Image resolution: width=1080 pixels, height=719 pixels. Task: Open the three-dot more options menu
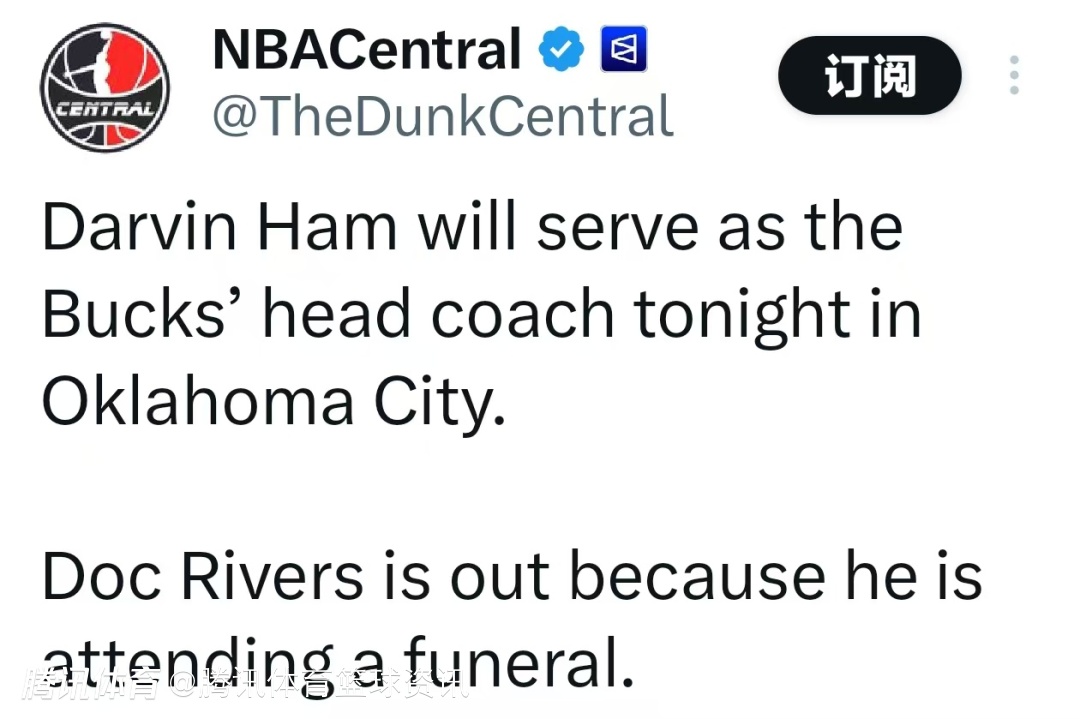coord(1013,75)
